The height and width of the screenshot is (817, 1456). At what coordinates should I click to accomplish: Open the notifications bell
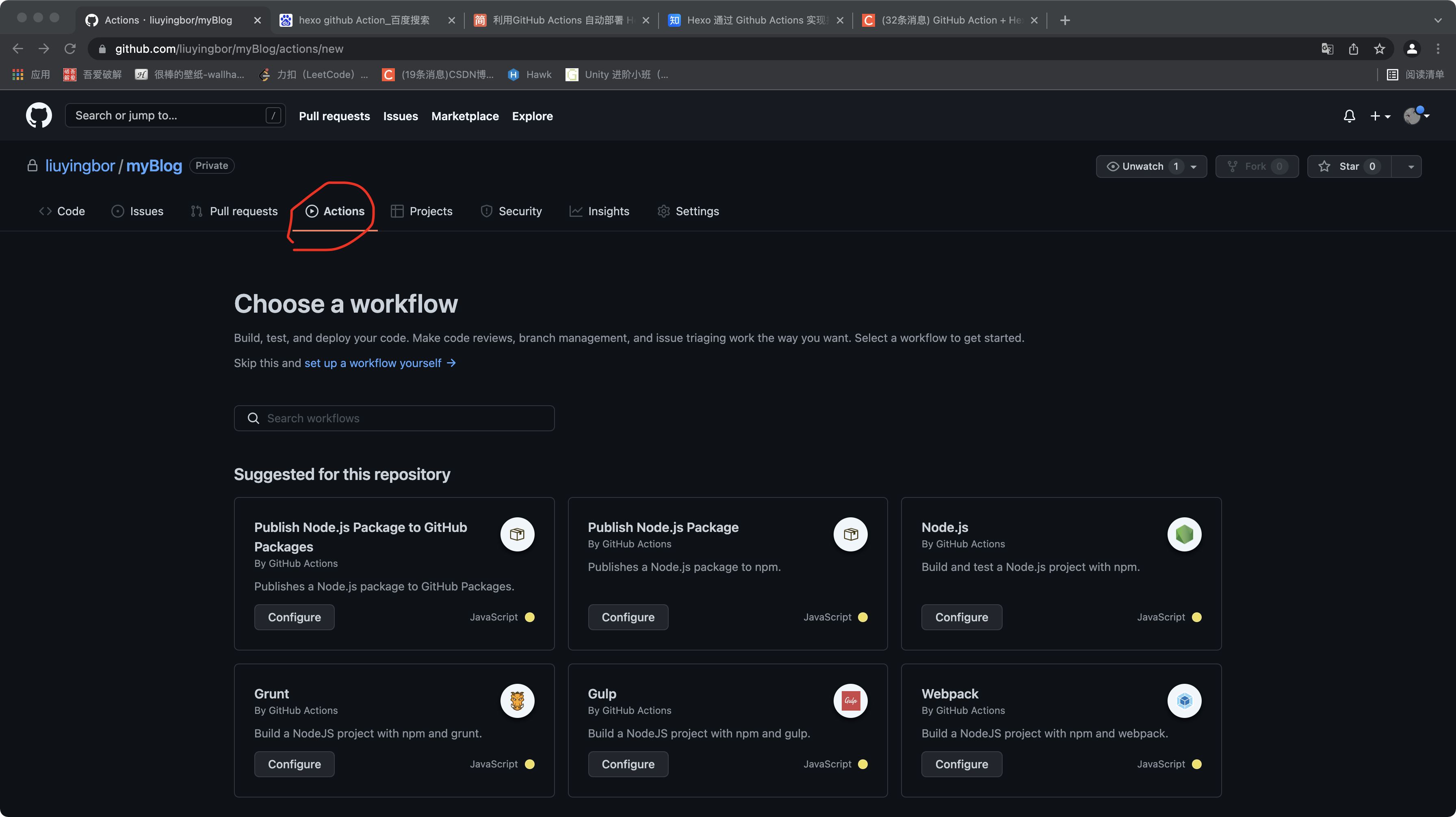(x=1349, y=116)
